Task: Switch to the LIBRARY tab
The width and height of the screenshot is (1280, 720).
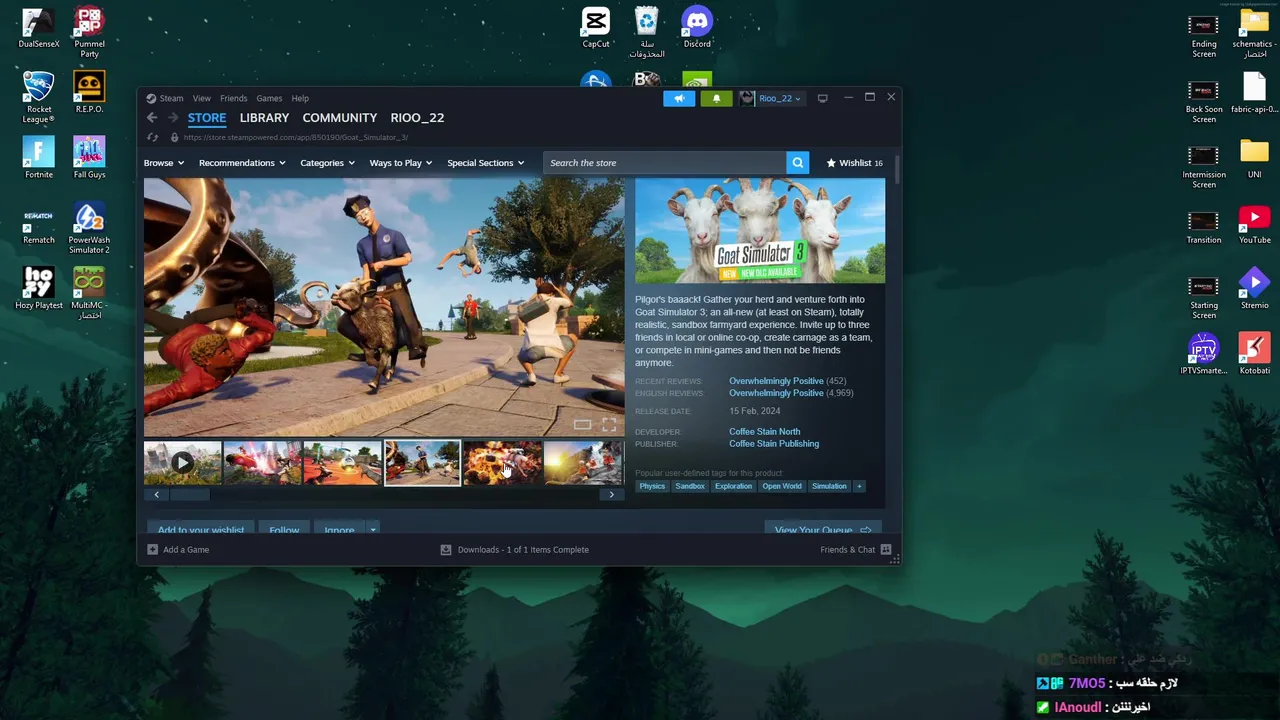Action: pyautogui.click(x=264, y=118)
